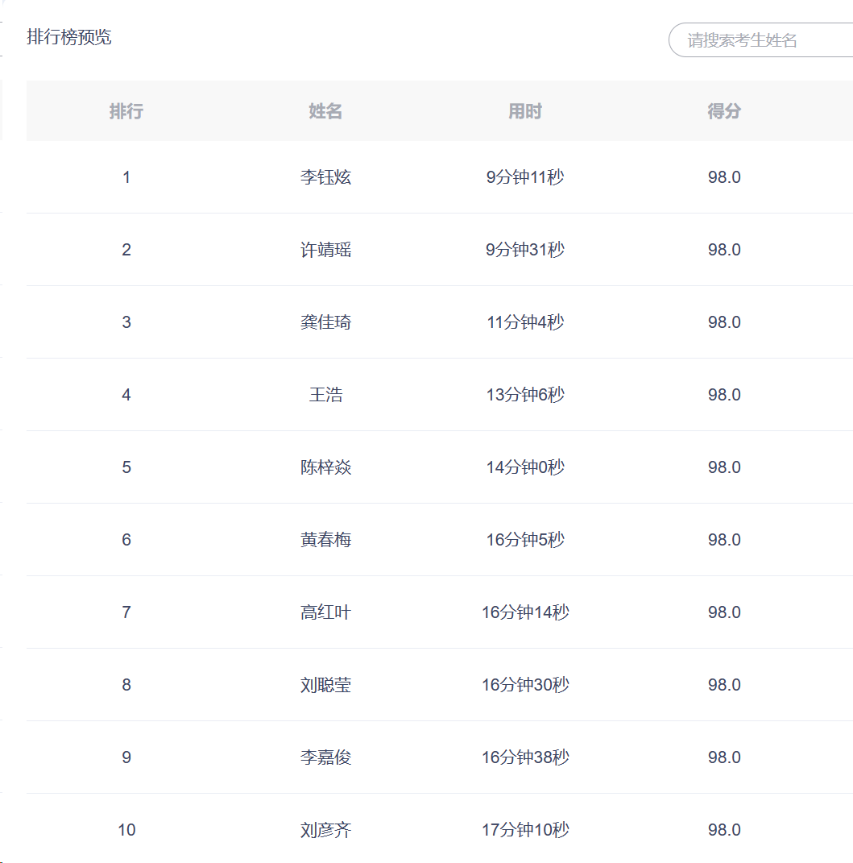Viewport: 853px width, 863px height.
Task: Select the name 黄春梅
Action: click(x=326, y=539)
